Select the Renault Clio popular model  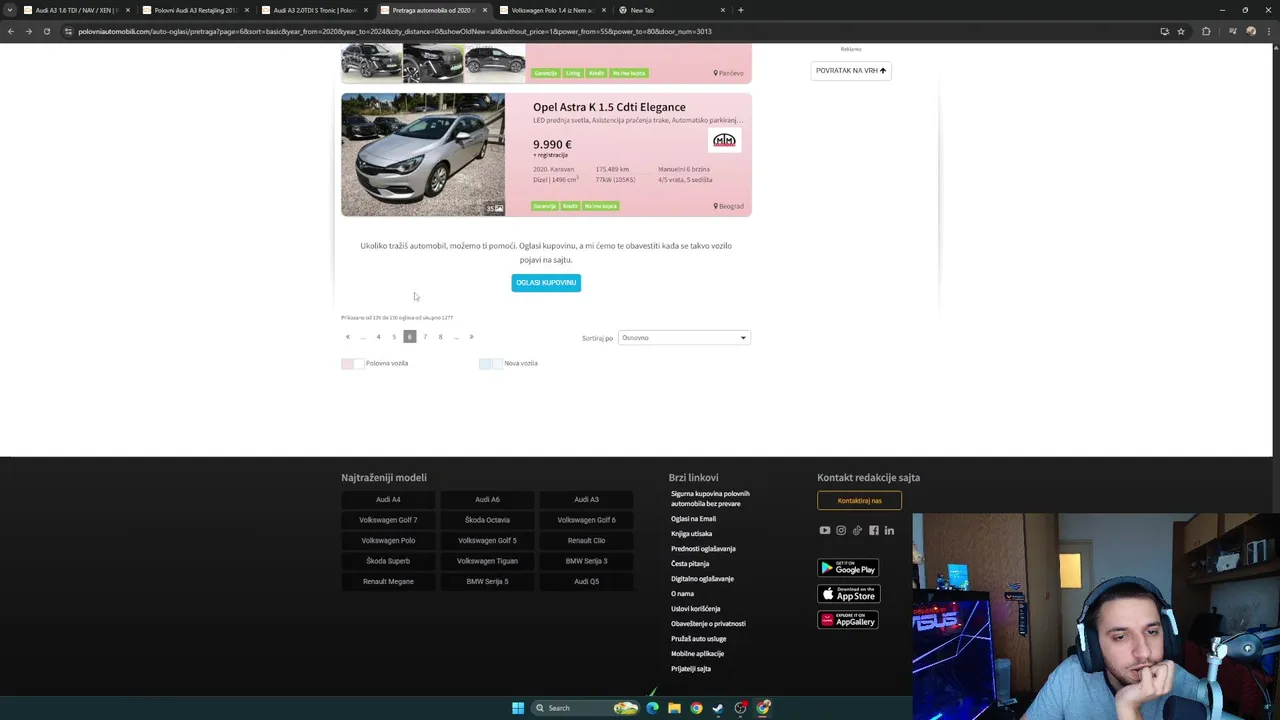click(x=586, y=541)
